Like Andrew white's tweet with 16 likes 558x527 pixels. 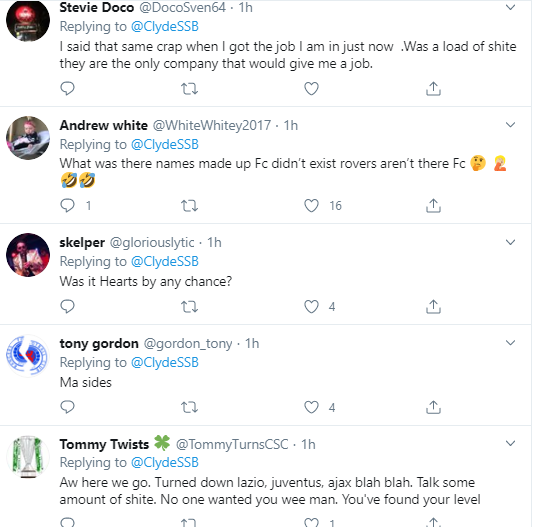(311, 206)
